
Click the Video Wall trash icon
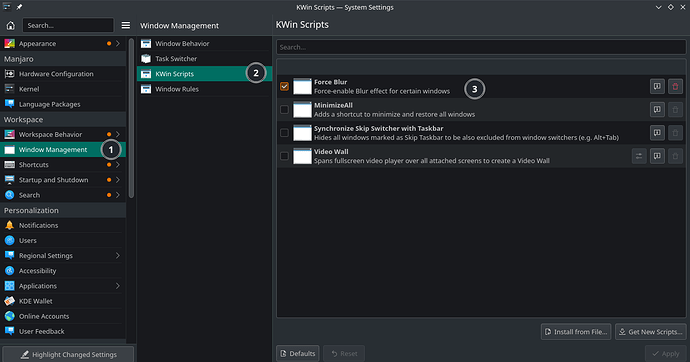(675, 156)
